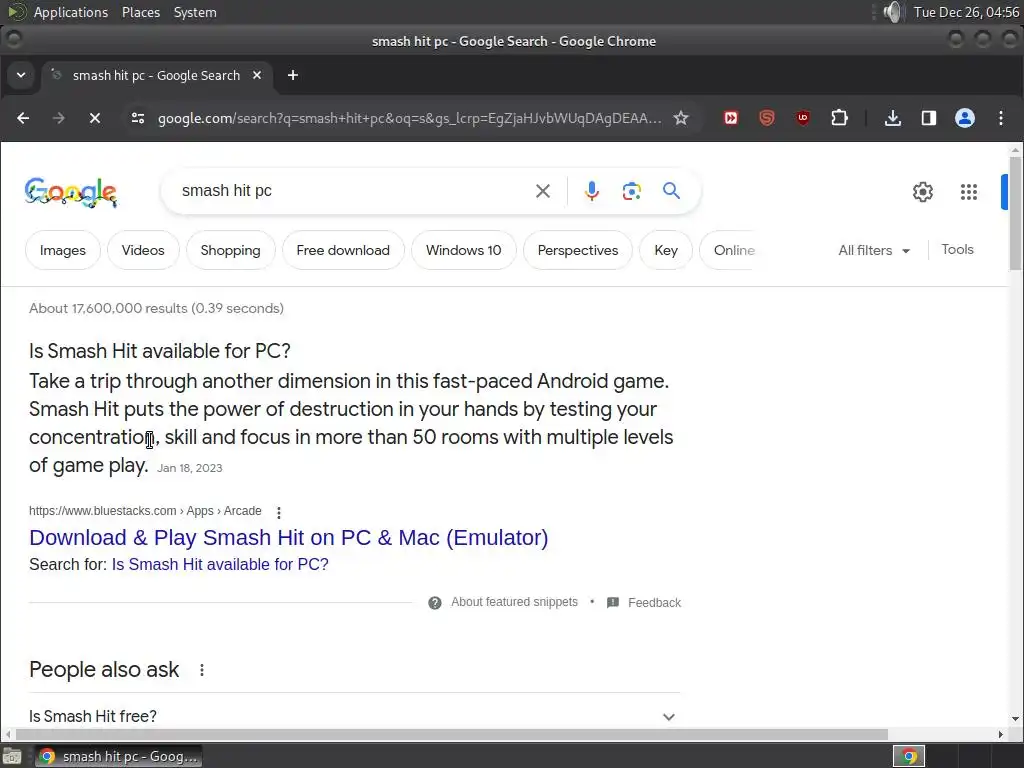
Task: Click in the Google search field
Action: pyautogui.click(x=353, y=191)
